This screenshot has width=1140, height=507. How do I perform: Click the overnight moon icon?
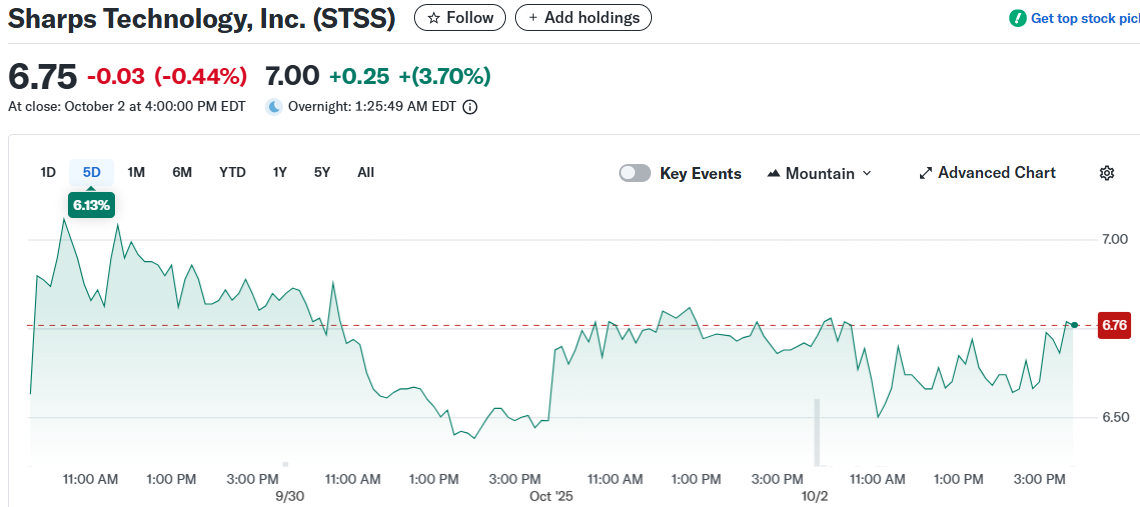274,107
